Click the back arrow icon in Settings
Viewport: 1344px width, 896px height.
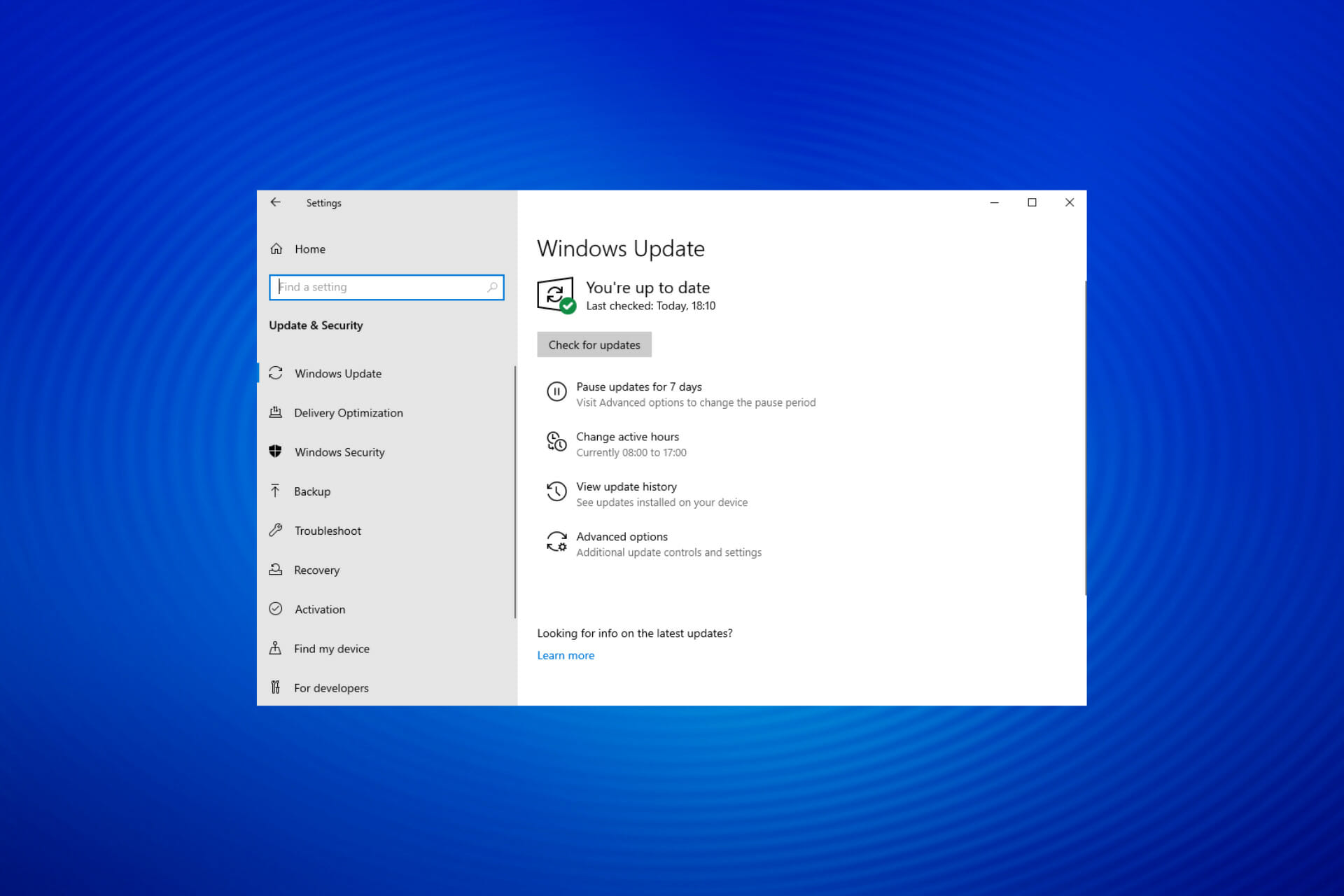(276, 202)
